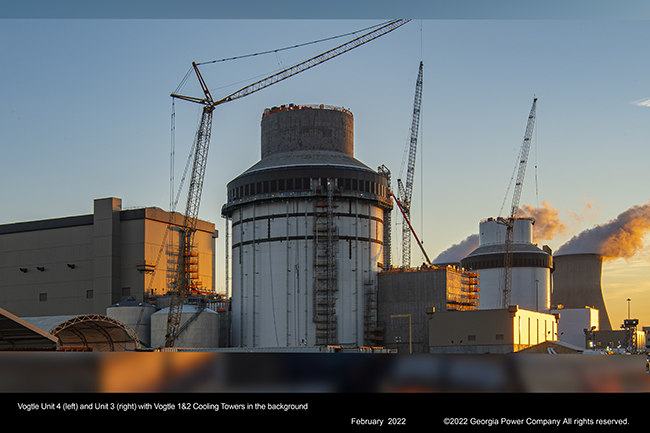Screen dimensions: 650x433
Task: Click the cooling tower on the right
Action: click(580, 285)
